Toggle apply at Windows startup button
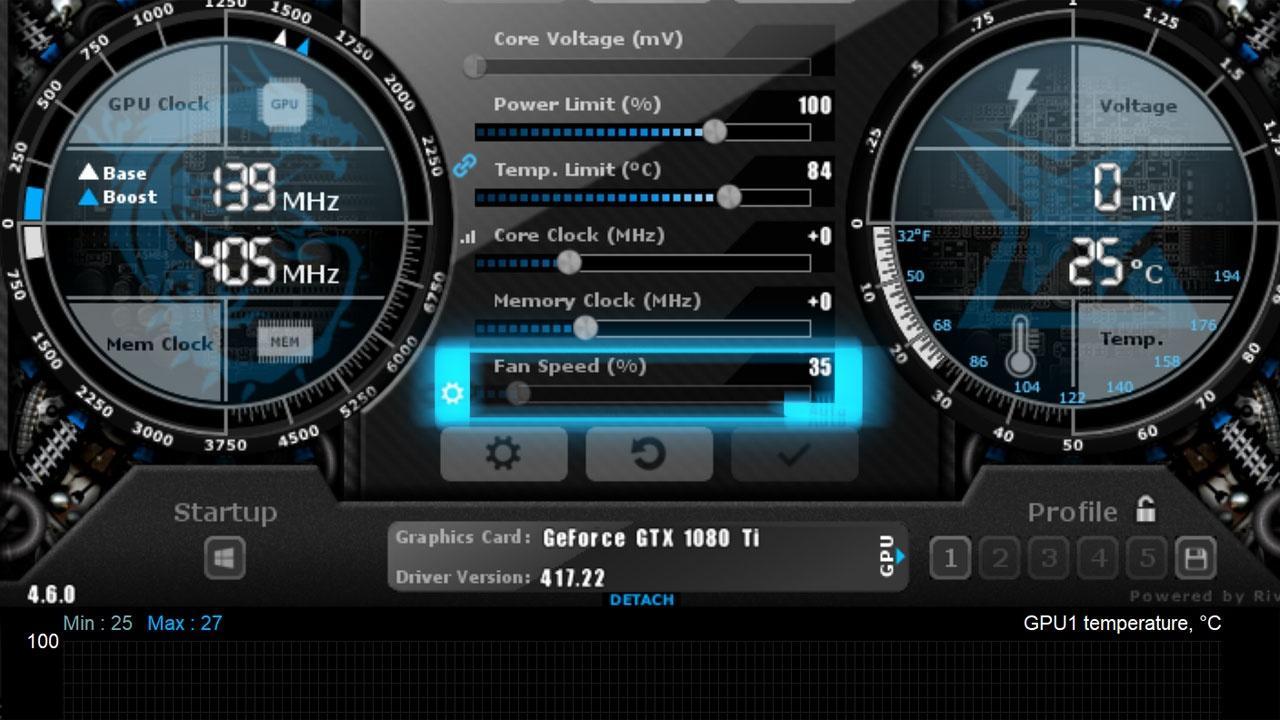This screenshot has width=1280, height=720. [x=224, y=558]
